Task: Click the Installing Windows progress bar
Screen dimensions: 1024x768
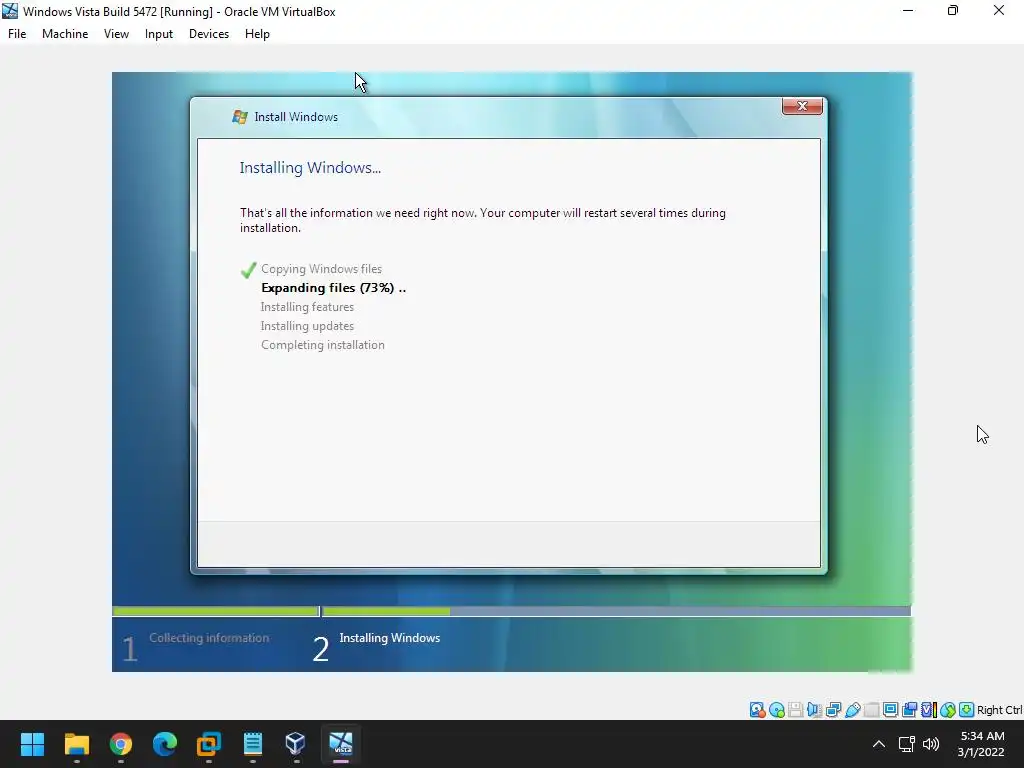Action: coord(616,611)
